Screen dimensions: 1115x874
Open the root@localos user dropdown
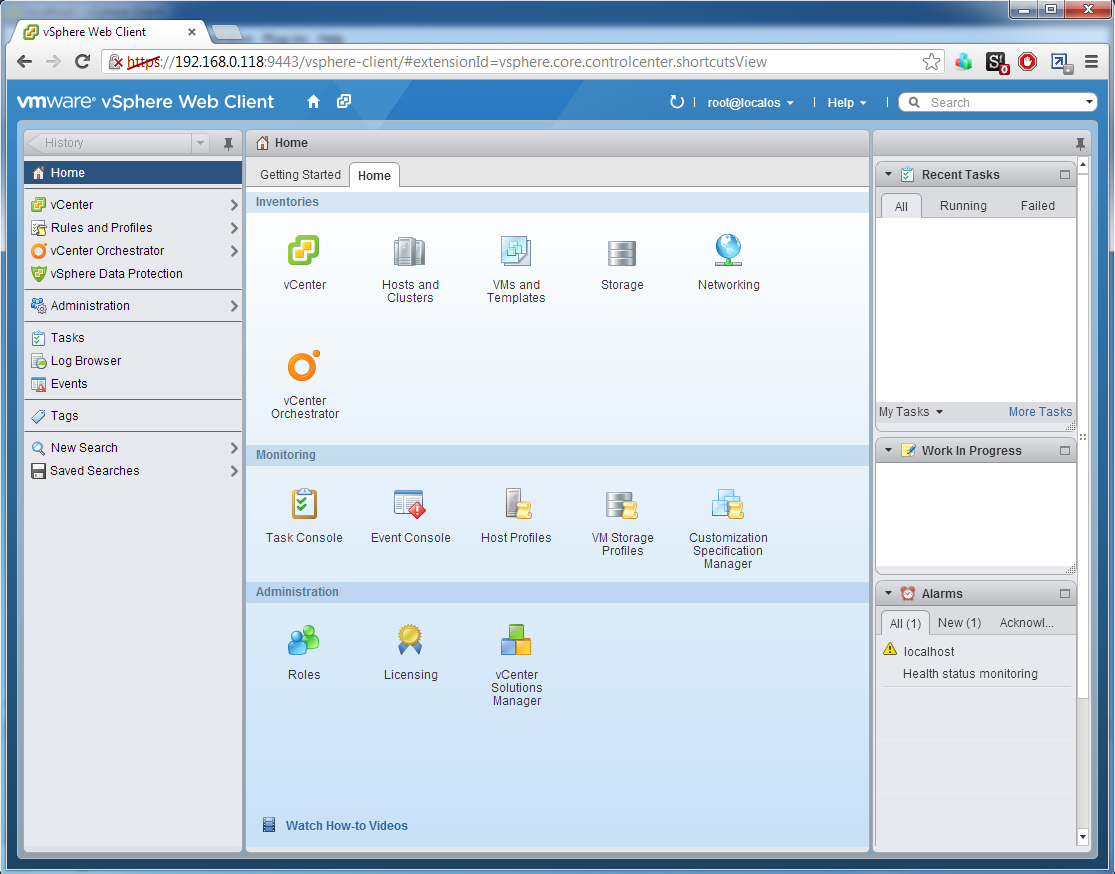pyautogui.click(x=750, y=102)
